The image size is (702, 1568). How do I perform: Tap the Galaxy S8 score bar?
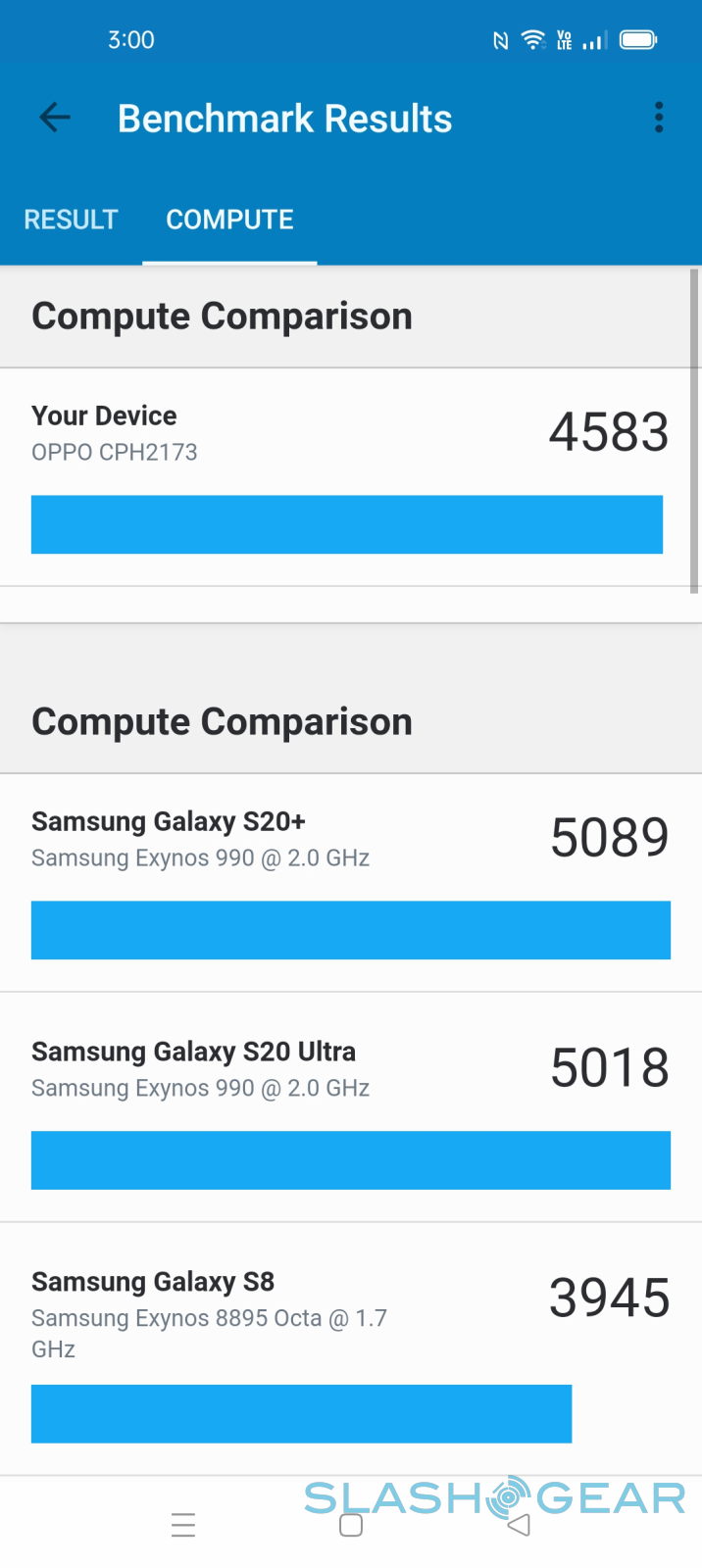click(301, 1413)
